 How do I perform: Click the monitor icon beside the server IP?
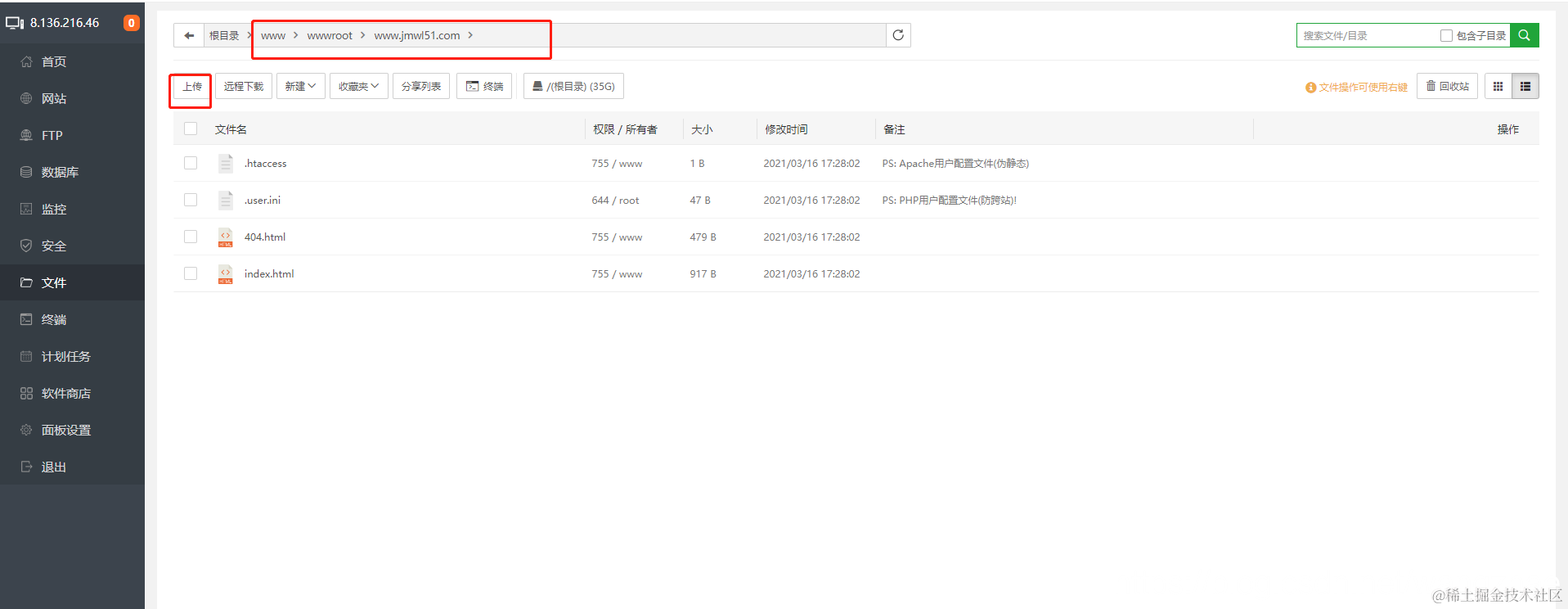point(15,23)
